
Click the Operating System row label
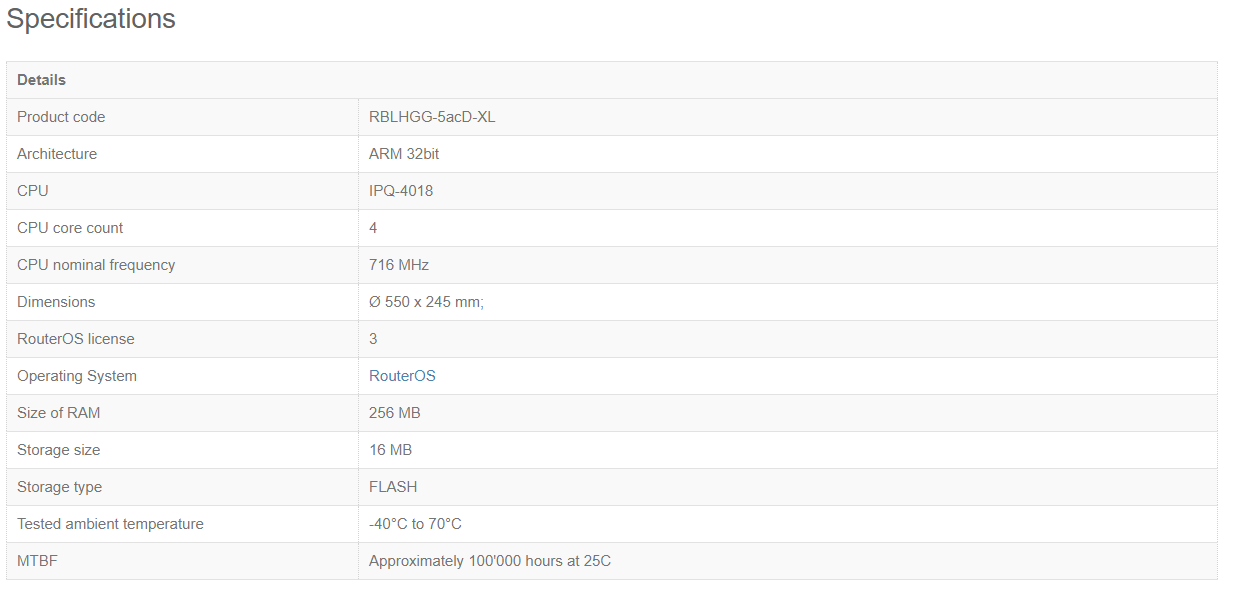pyautogui.click(x=77, y=376)
